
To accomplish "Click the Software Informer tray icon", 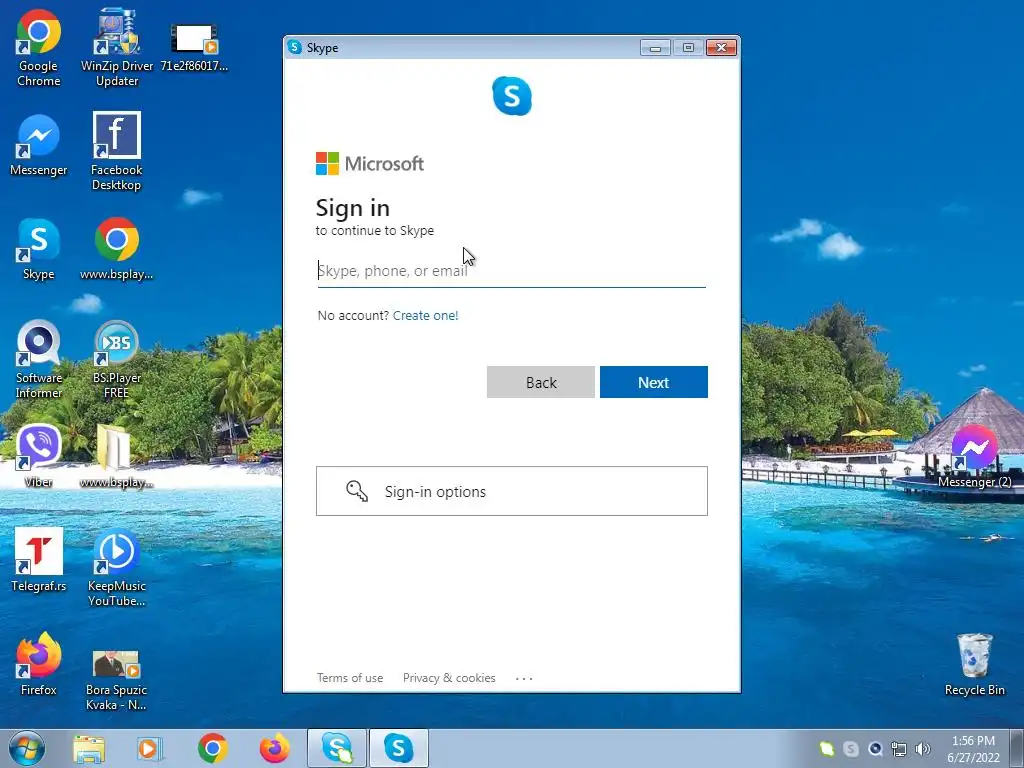I will [x=875, y=749].
